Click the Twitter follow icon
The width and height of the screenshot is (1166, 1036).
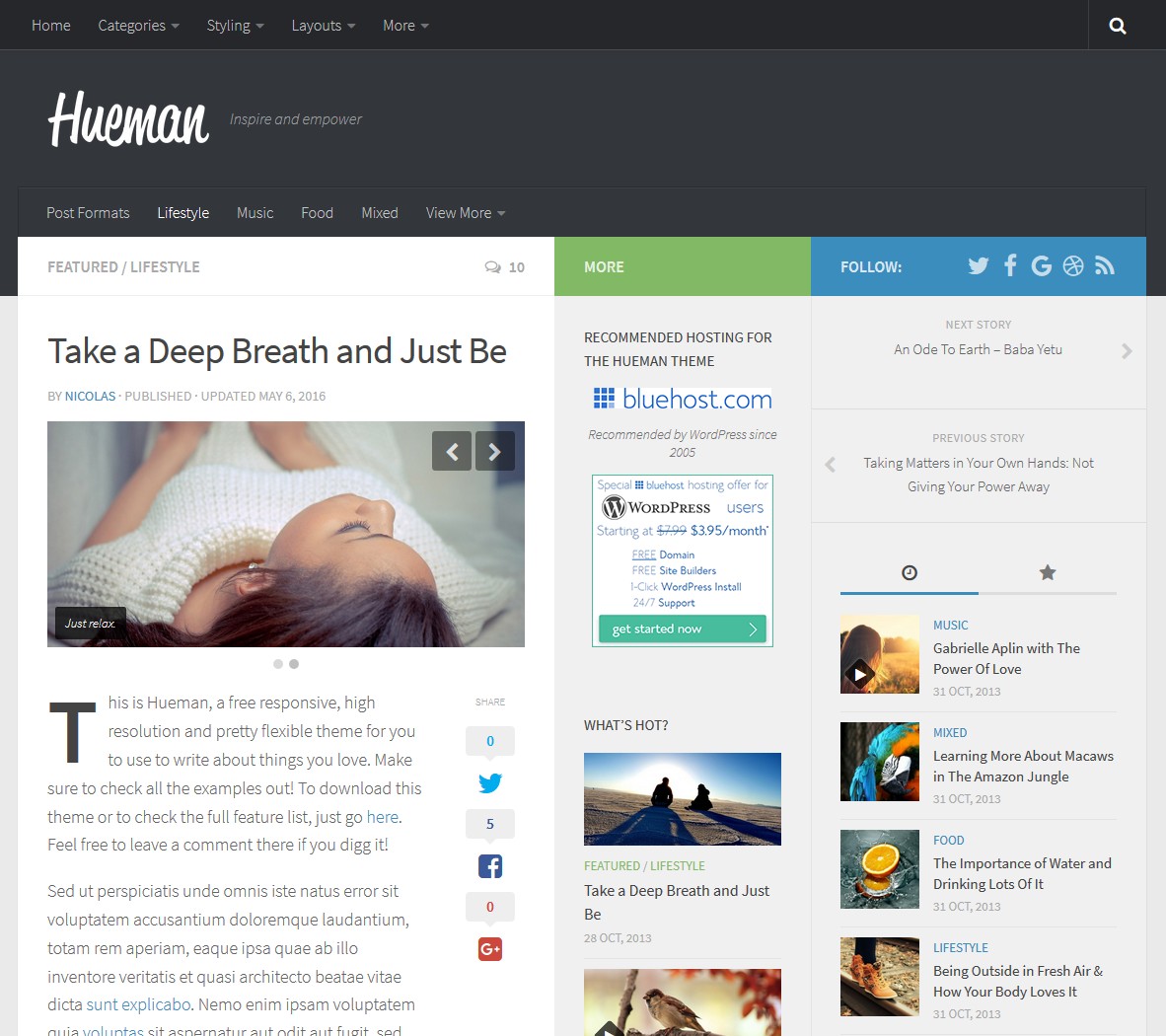pos(978,265)
